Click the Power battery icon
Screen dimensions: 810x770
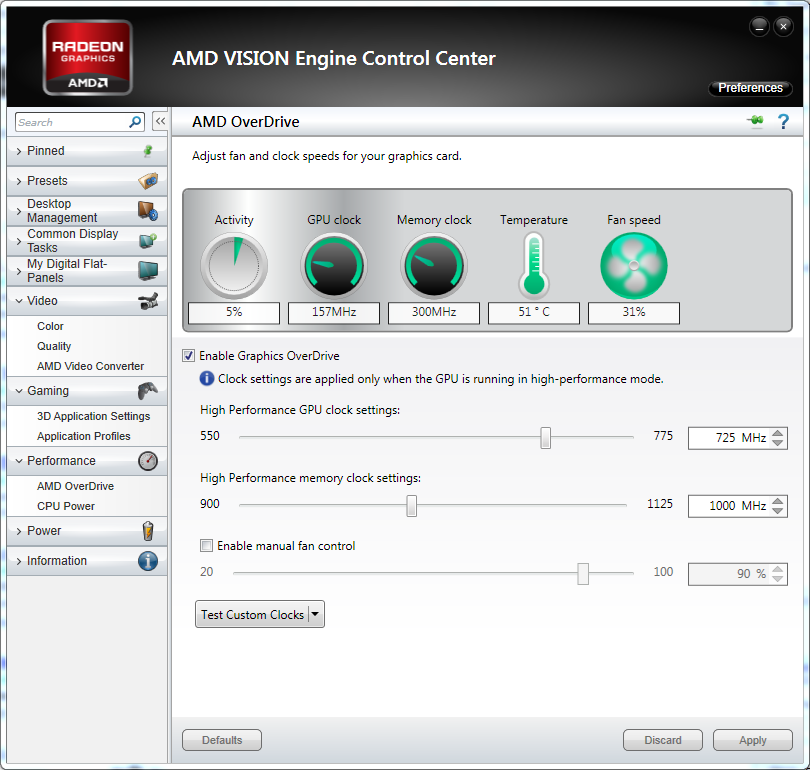click(148, 531)
